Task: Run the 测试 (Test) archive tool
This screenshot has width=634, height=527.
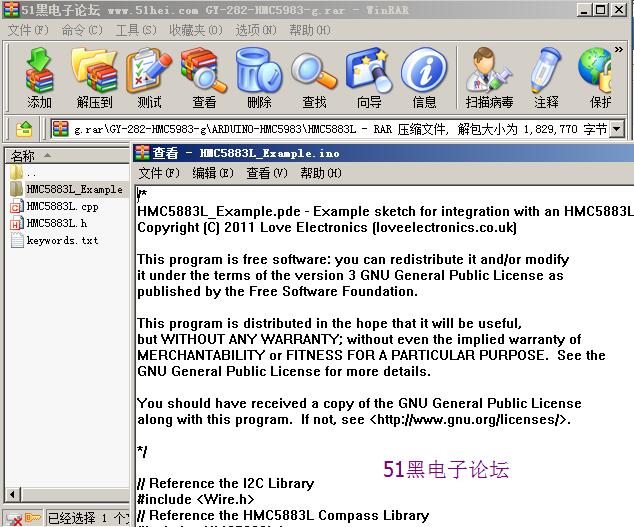Action: click(149, 77)
